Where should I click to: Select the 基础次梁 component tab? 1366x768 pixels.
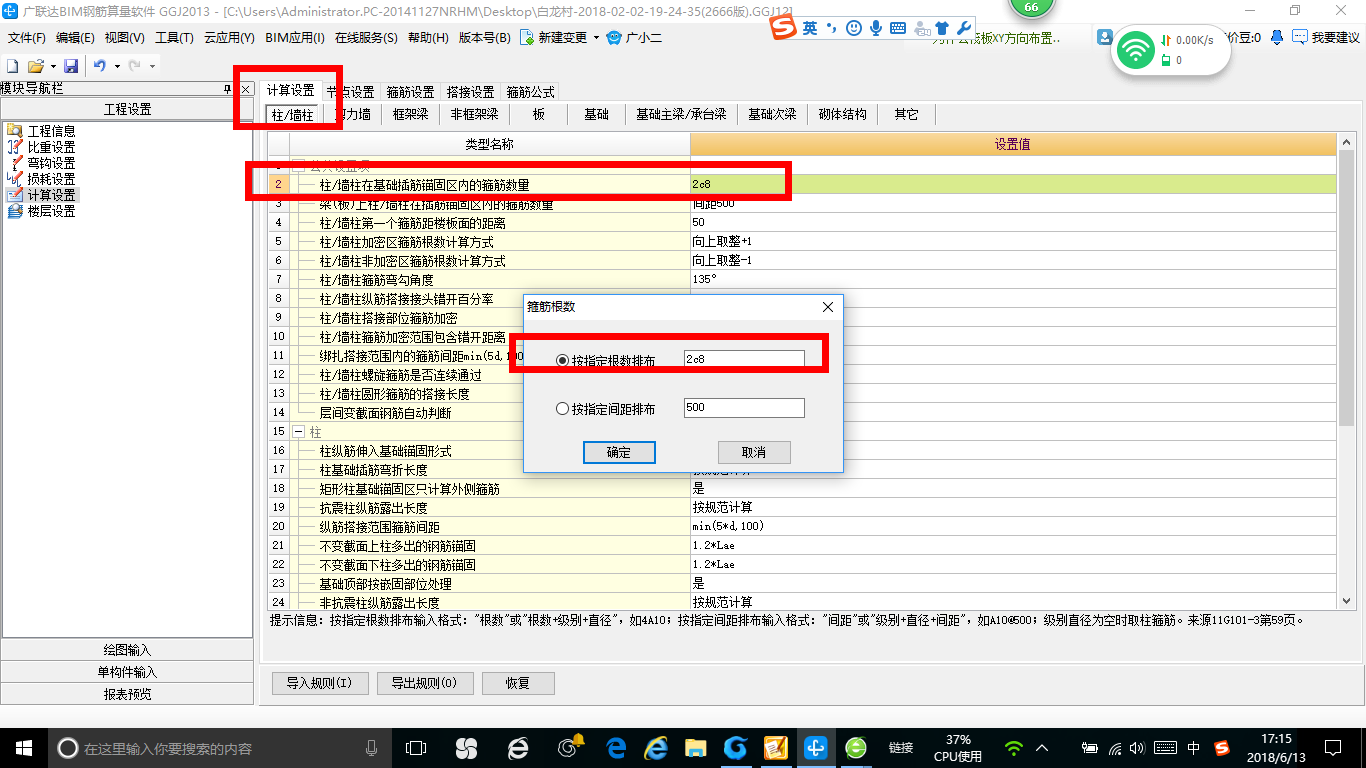point(772,115)
